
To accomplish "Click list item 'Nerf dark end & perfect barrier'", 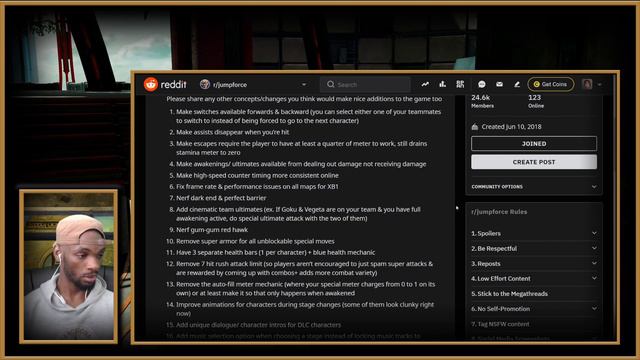I will [x=221, y=198].
